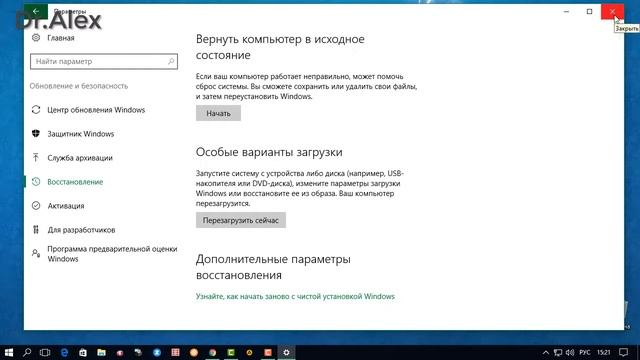Image resolution: width=640 pixels, height=360 pixels.
Task: Open Для разработчиков section
Action: [x=73, y=230]
